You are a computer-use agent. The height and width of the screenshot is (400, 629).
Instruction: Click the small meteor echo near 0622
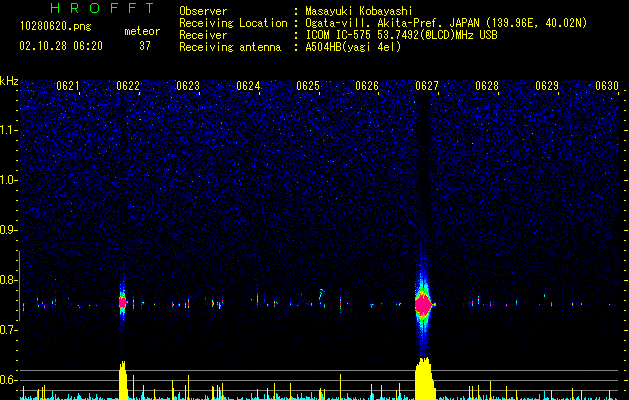(123, 302)
